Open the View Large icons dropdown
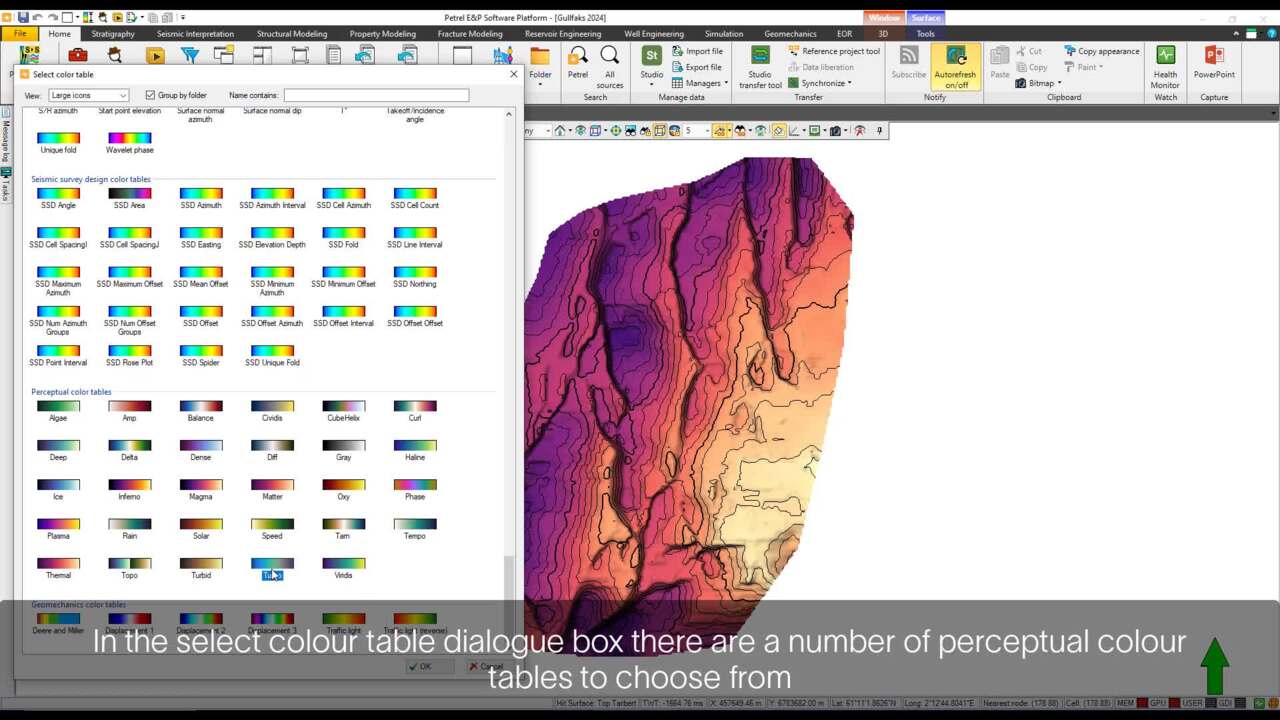This screenshot has height=720, width=1280. 88,95
